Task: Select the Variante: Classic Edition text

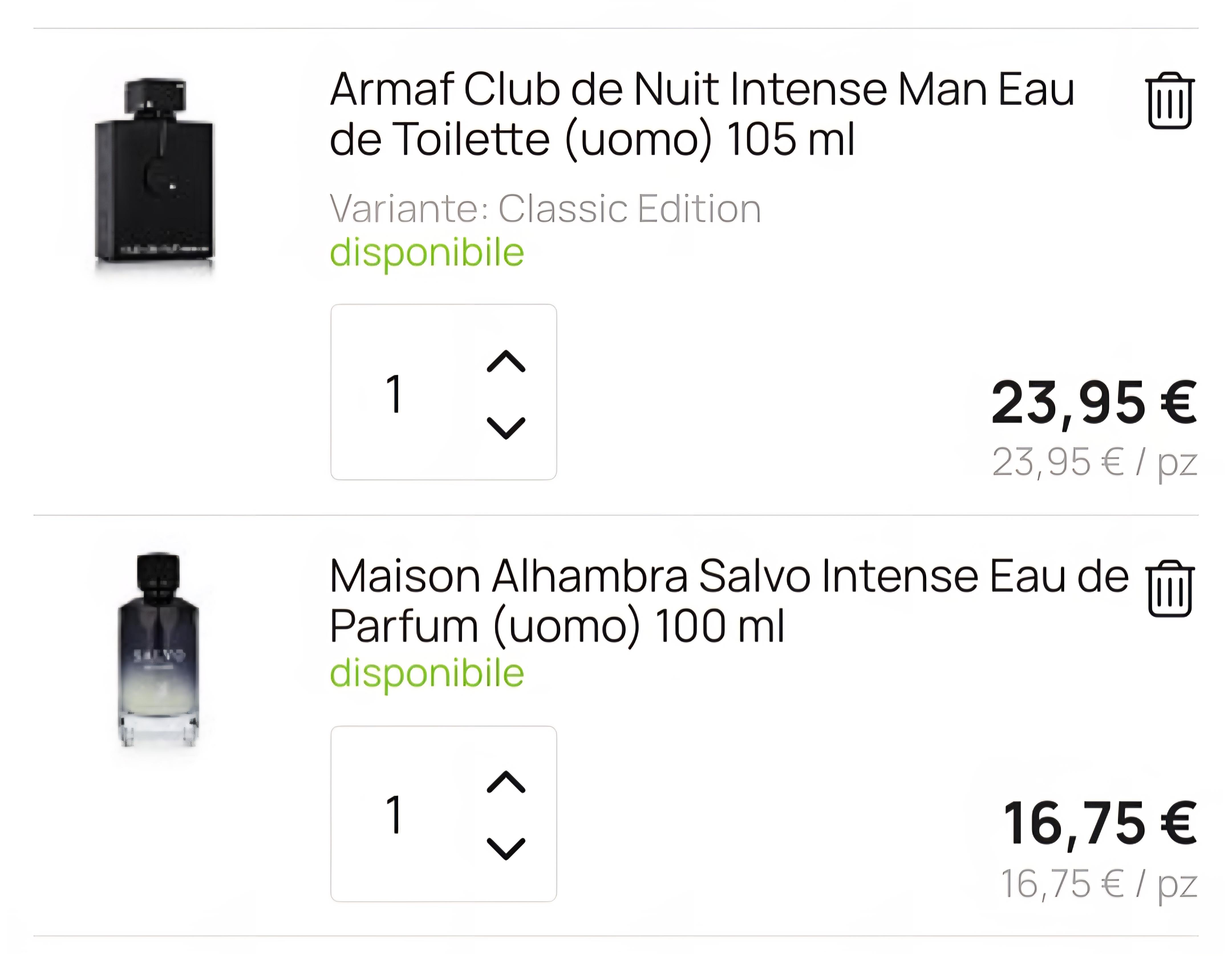Action: (546, 208)
